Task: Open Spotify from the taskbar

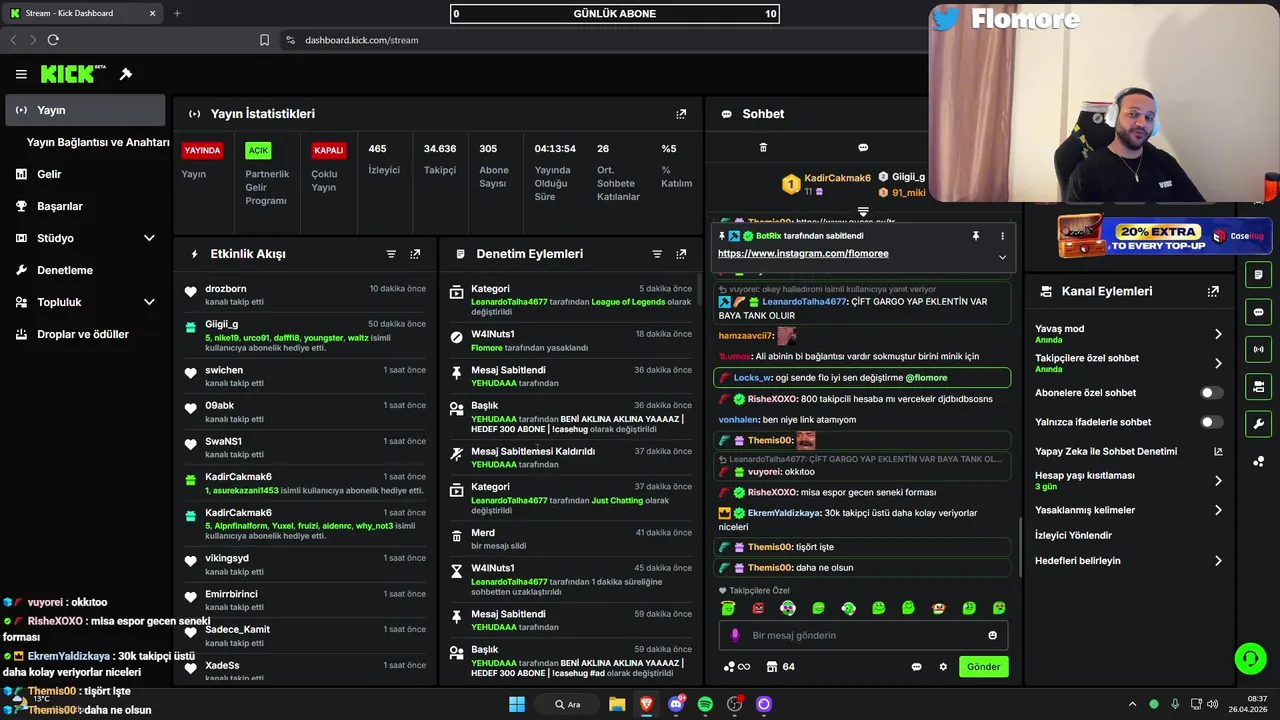Action: [705, 704]
